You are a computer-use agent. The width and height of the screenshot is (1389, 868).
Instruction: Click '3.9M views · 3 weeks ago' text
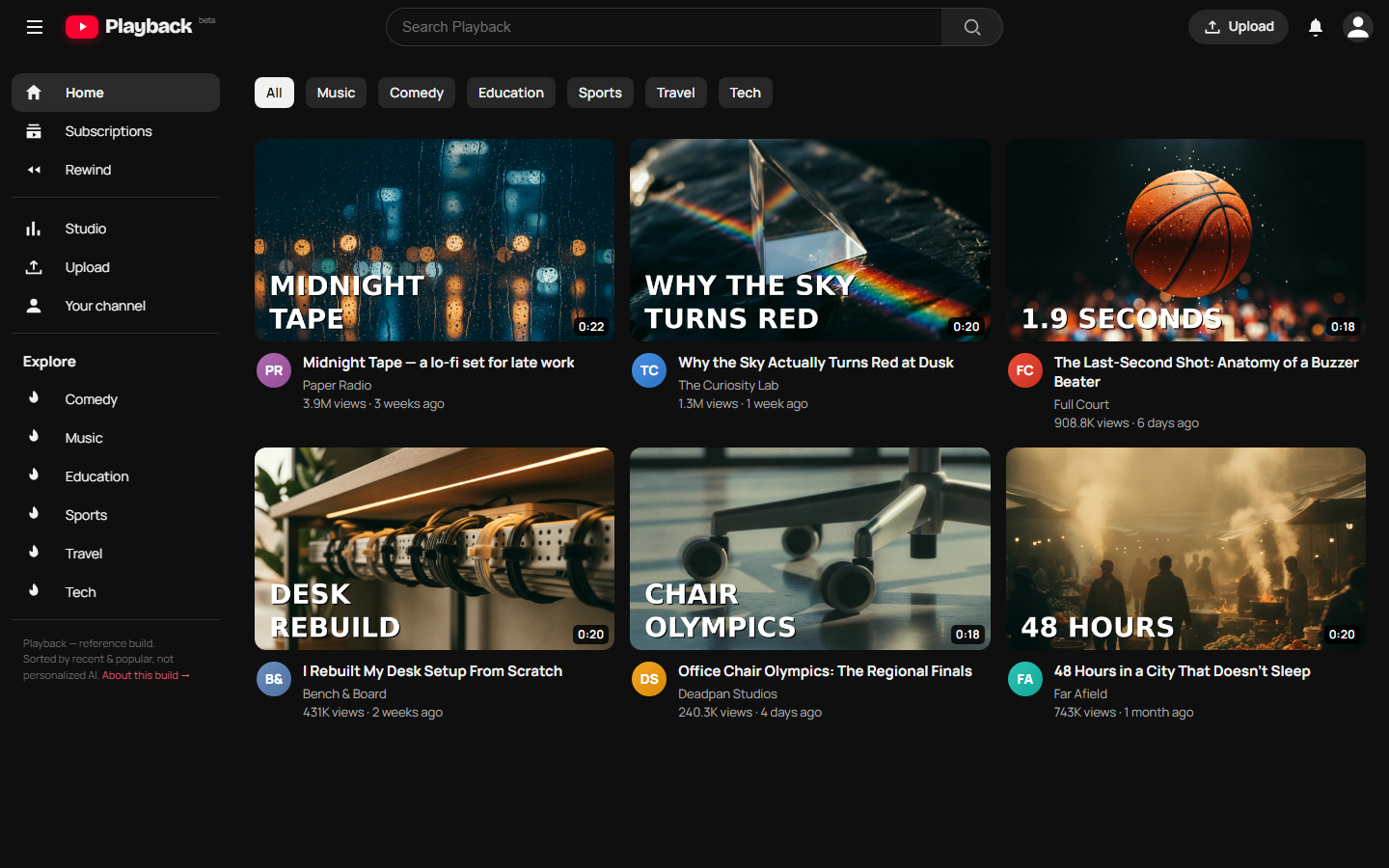(x=373, y=403)
